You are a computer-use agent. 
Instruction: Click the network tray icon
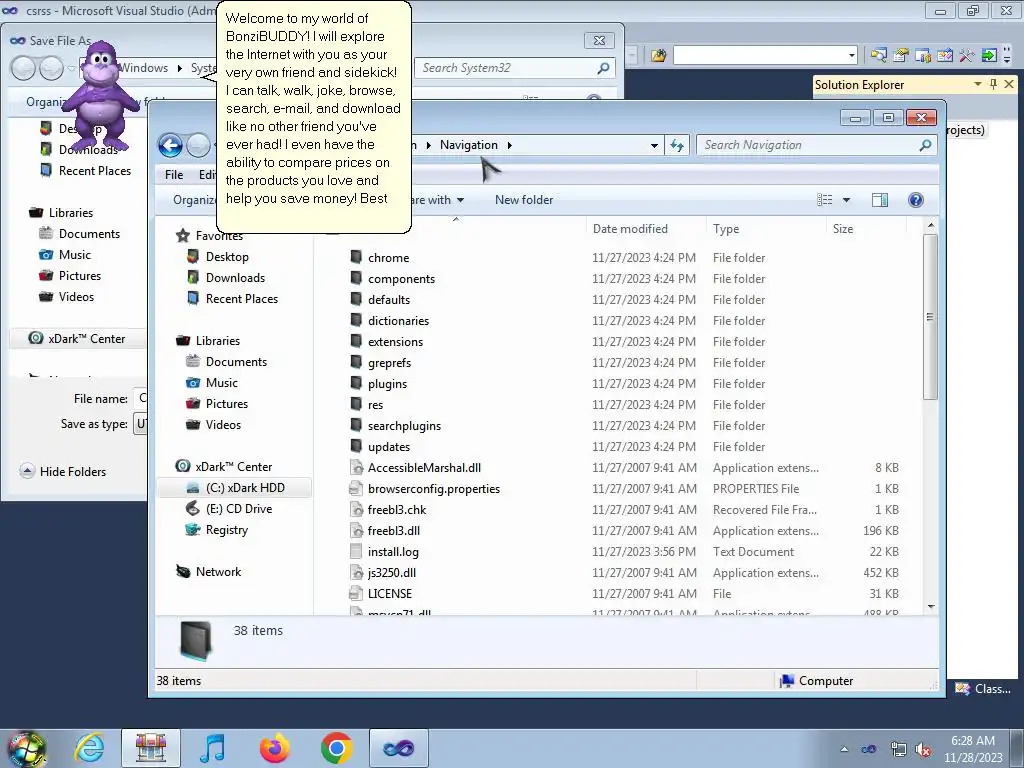pyautogui.click(x=899, y=750)
